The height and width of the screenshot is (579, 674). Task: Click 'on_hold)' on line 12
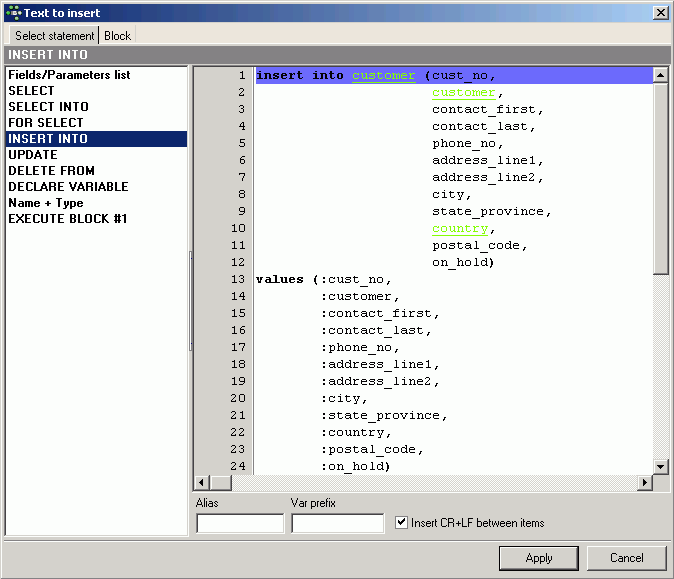pos(463,262)
